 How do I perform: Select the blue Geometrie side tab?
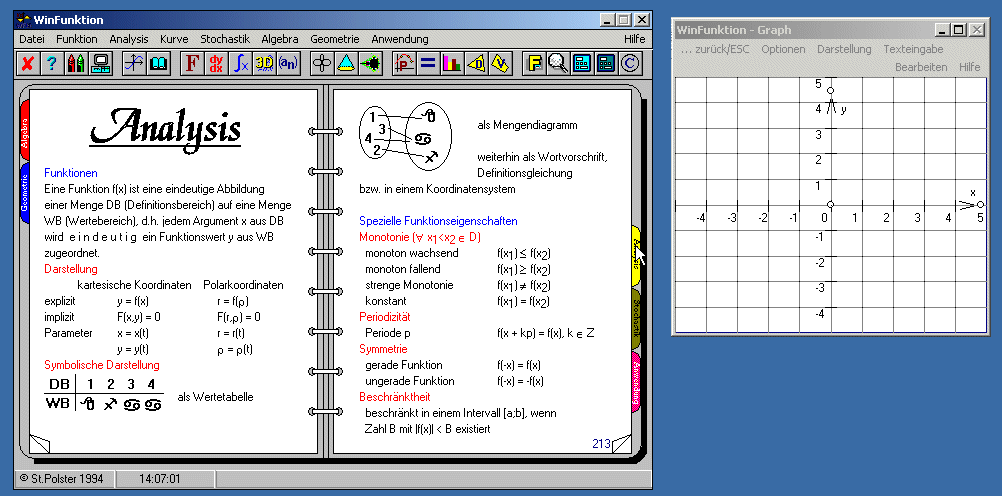pos(25,194)
